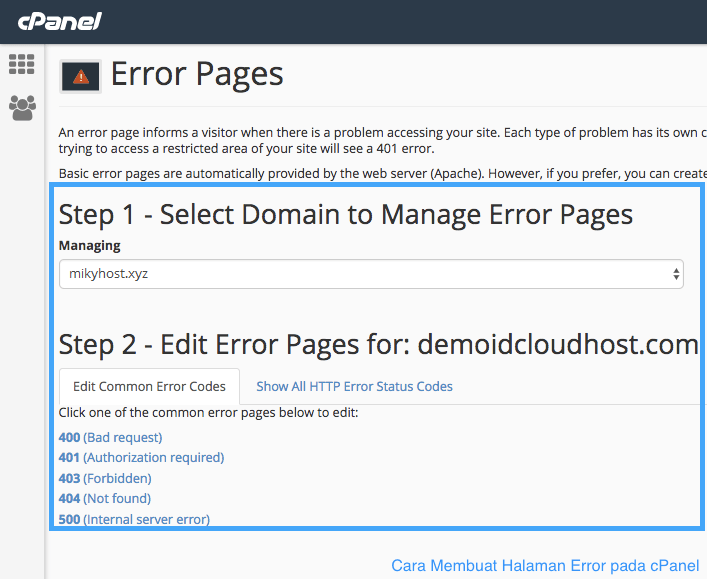This screenshot has width=707, height=579.
Task: Edit the 400 (Bad request) error page
Action: click(110, 437)
